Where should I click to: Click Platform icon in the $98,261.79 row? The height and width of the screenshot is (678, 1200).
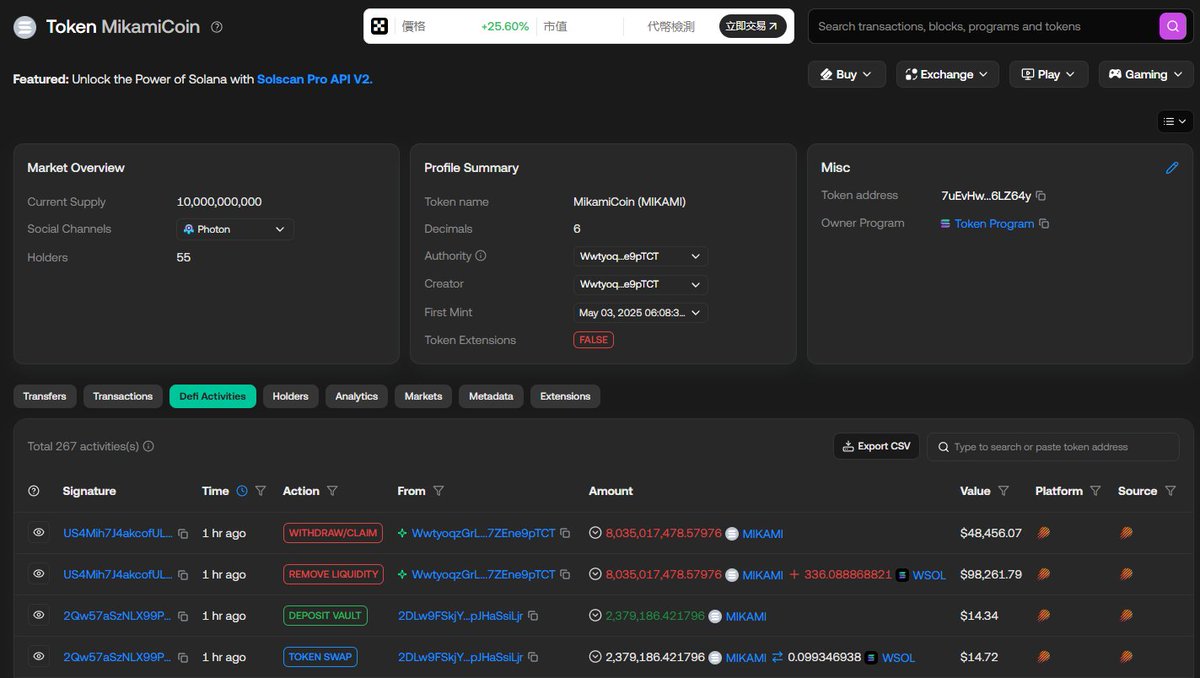(1044, 574)
